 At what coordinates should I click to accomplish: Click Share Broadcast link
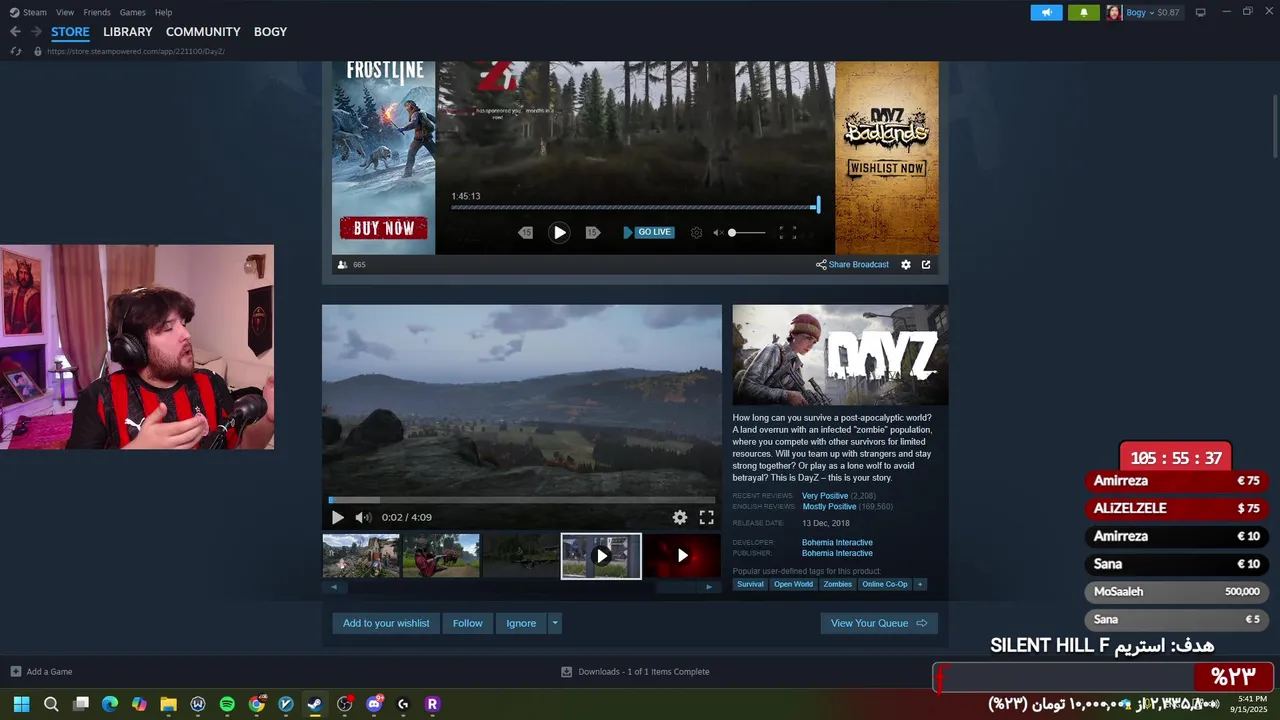tap(852, 265)
